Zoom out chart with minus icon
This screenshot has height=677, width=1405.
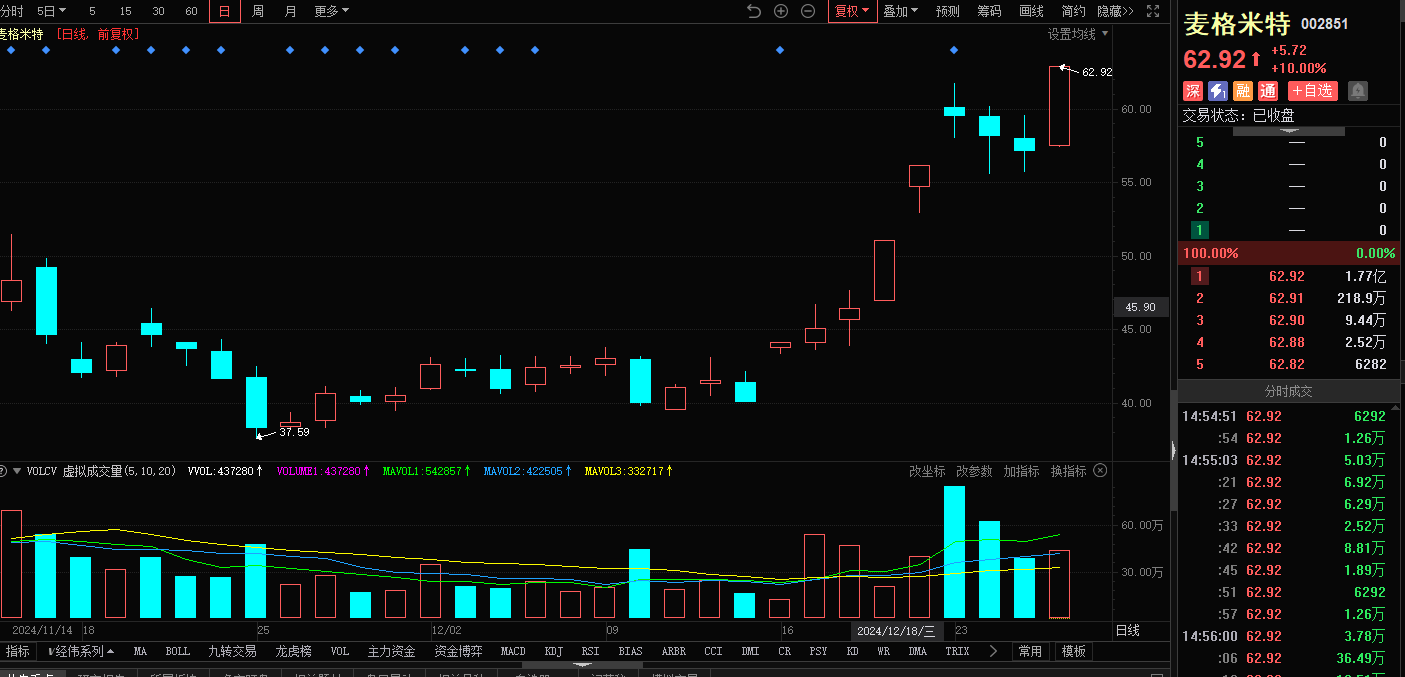tap(808, 11)
